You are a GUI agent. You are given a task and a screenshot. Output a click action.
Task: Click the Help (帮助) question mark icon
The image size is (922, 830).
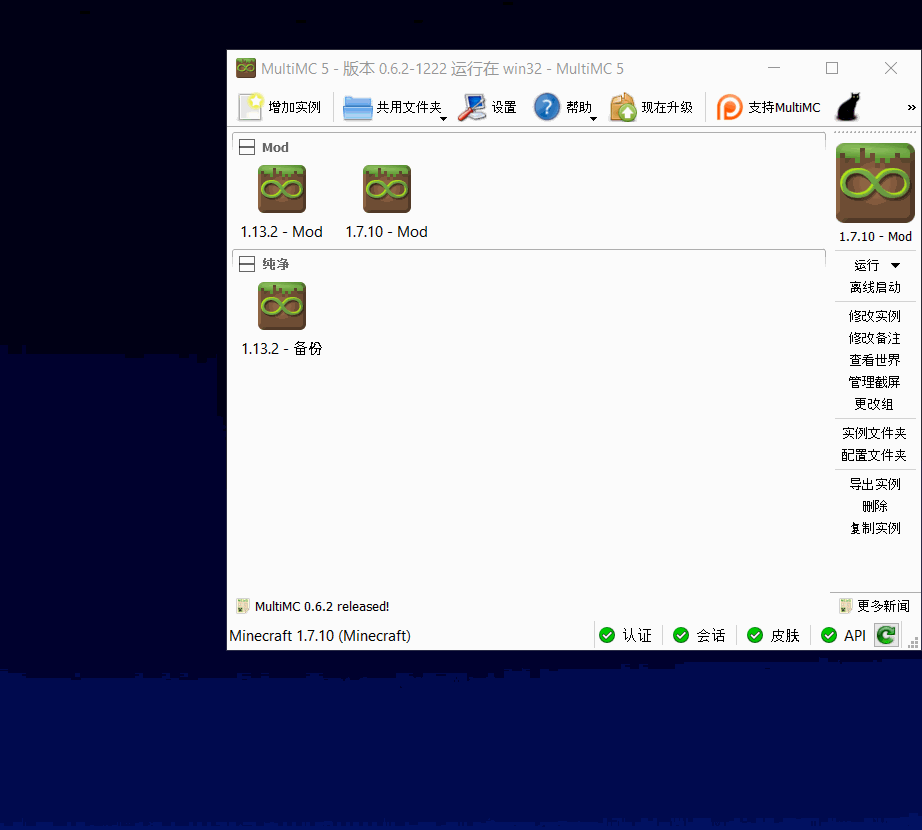click(x=546, y=108)
